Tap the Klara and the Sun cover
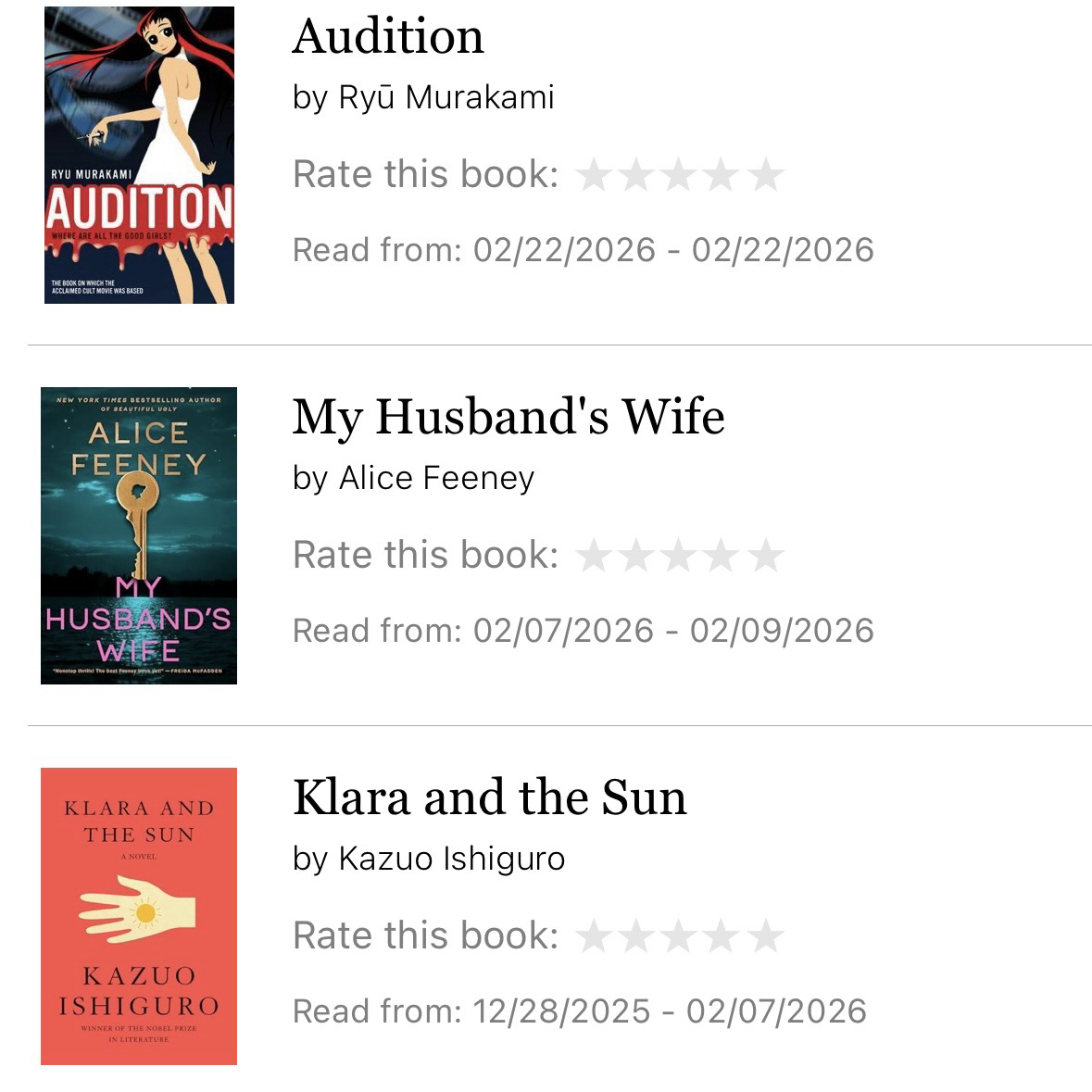Image resolution: width=1092 pixels, height=1092 pixels. pos(139,916)
